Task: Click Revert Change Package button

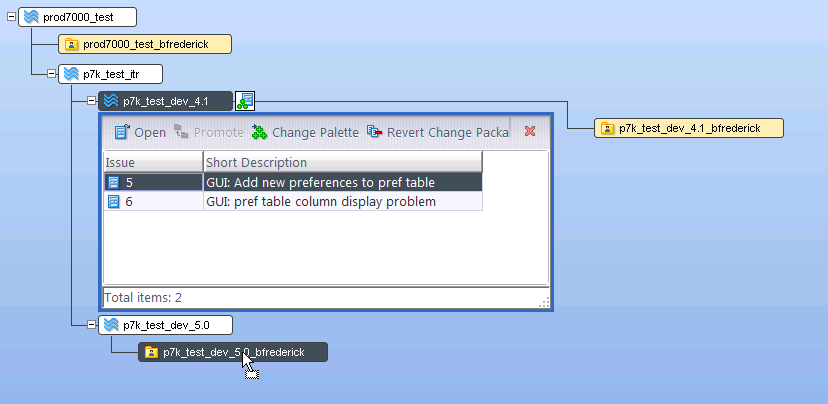Action: [438, 132]
